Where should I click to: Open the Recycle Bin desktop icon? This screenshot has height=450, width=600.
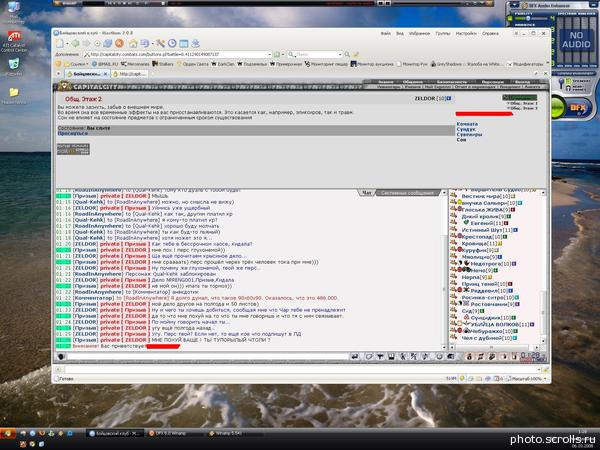tap(14, 65)
